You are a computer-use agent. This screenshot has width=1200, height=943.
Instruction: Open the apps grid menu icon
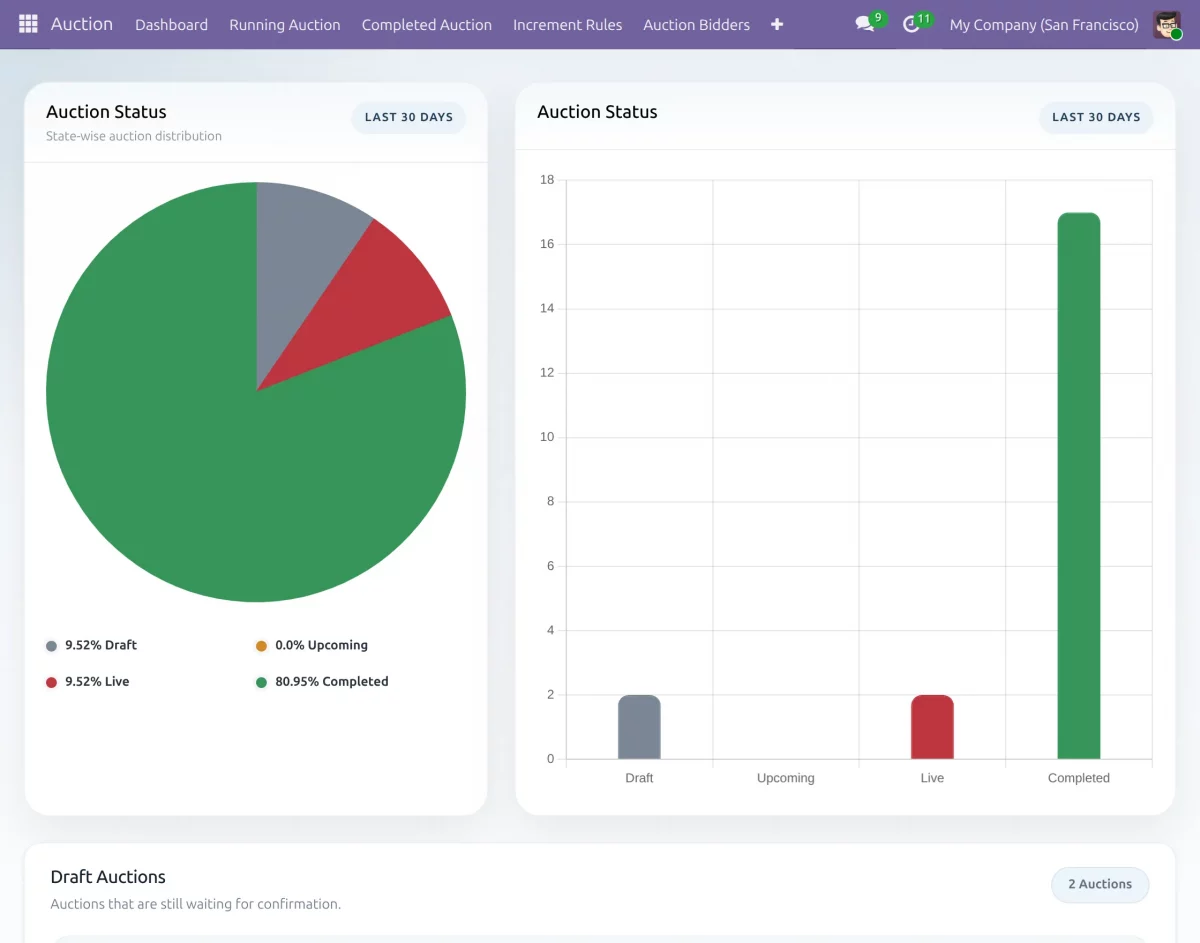coord(28,24)
